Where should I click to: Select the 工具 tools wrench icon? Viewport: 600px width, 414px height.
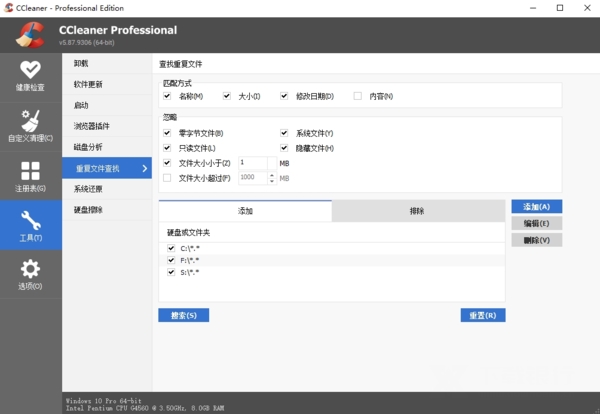point(31,220)
